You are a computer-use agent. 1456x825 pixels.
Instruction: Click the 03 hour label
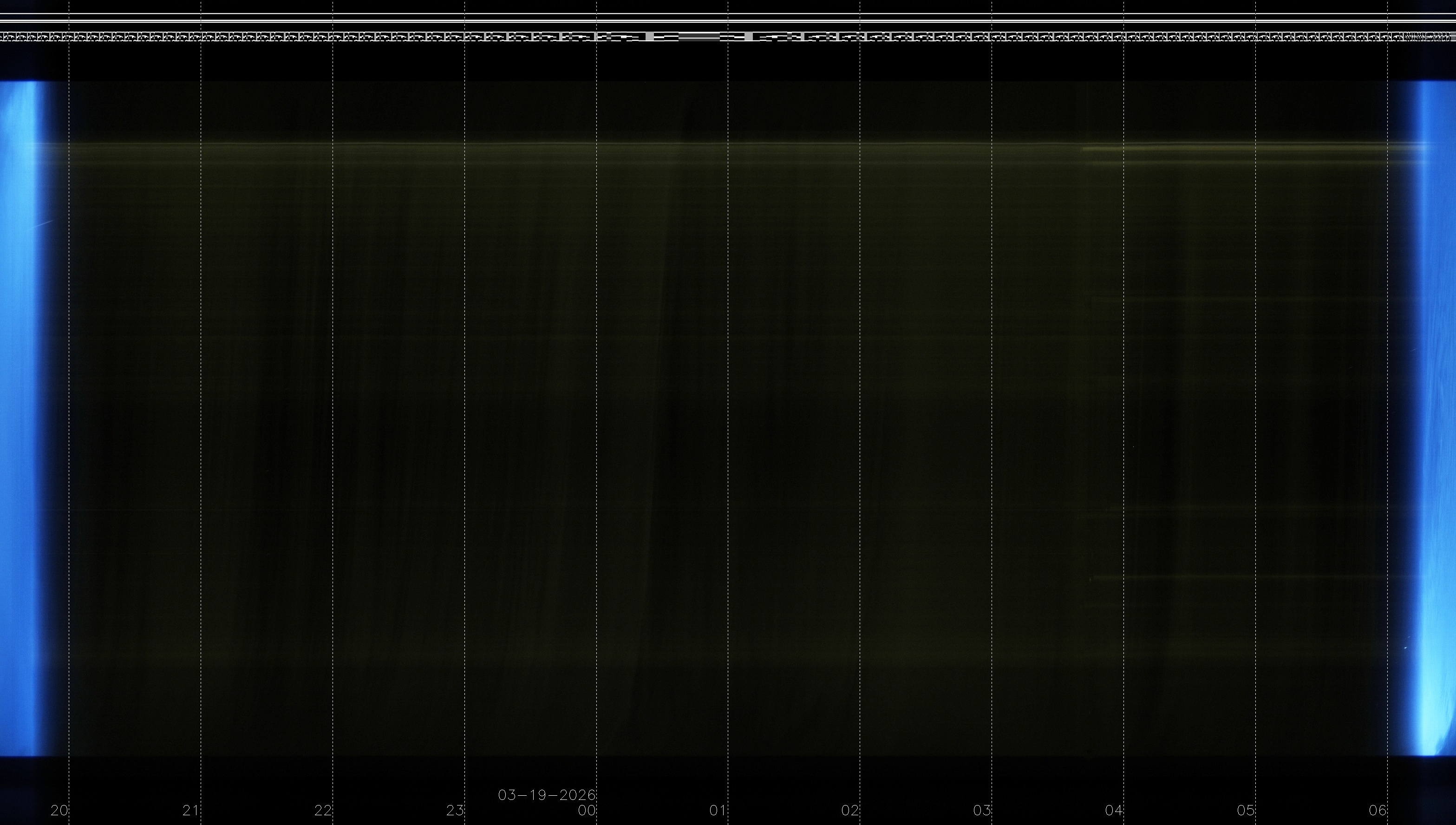(982, 810)
